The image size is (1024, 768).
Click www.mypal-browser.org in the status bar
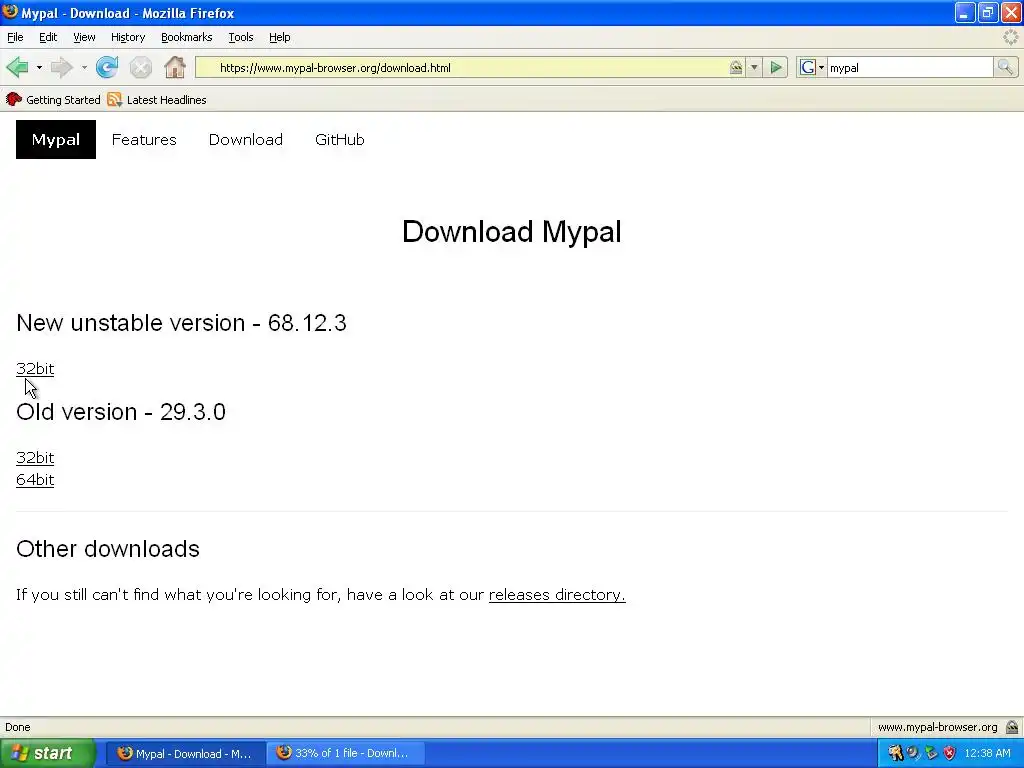click(x=937, y=727)
